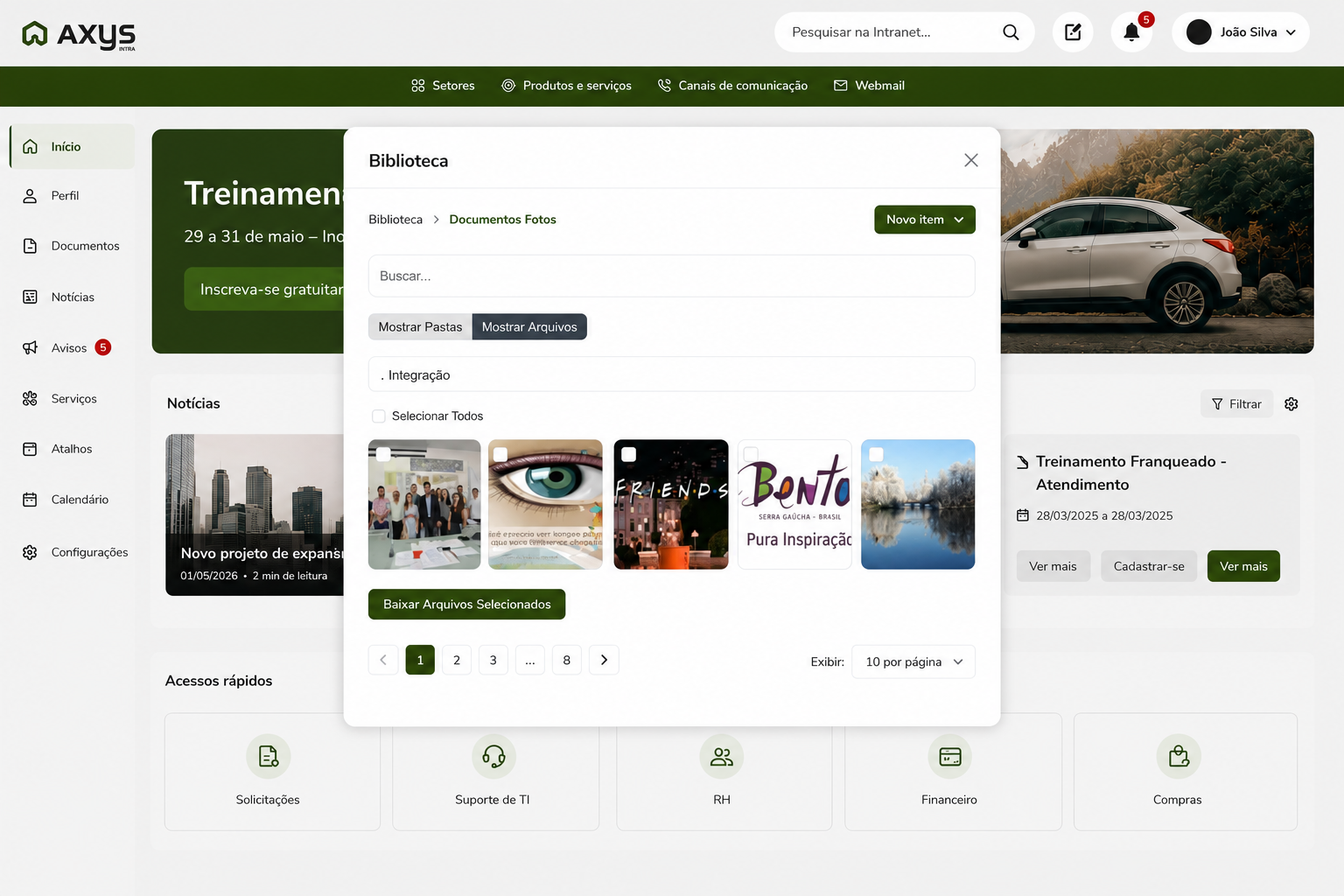Switch to Mostrar Pastas tab
The image size is (1344, 896).
point(420,327)
